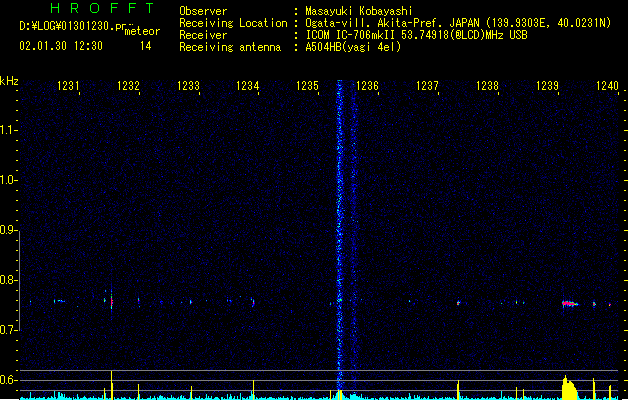Click the 0.7 kHz frequency axis label
Image resolution: width=629 pixels, height=400 pixels.
coord(8,330)
